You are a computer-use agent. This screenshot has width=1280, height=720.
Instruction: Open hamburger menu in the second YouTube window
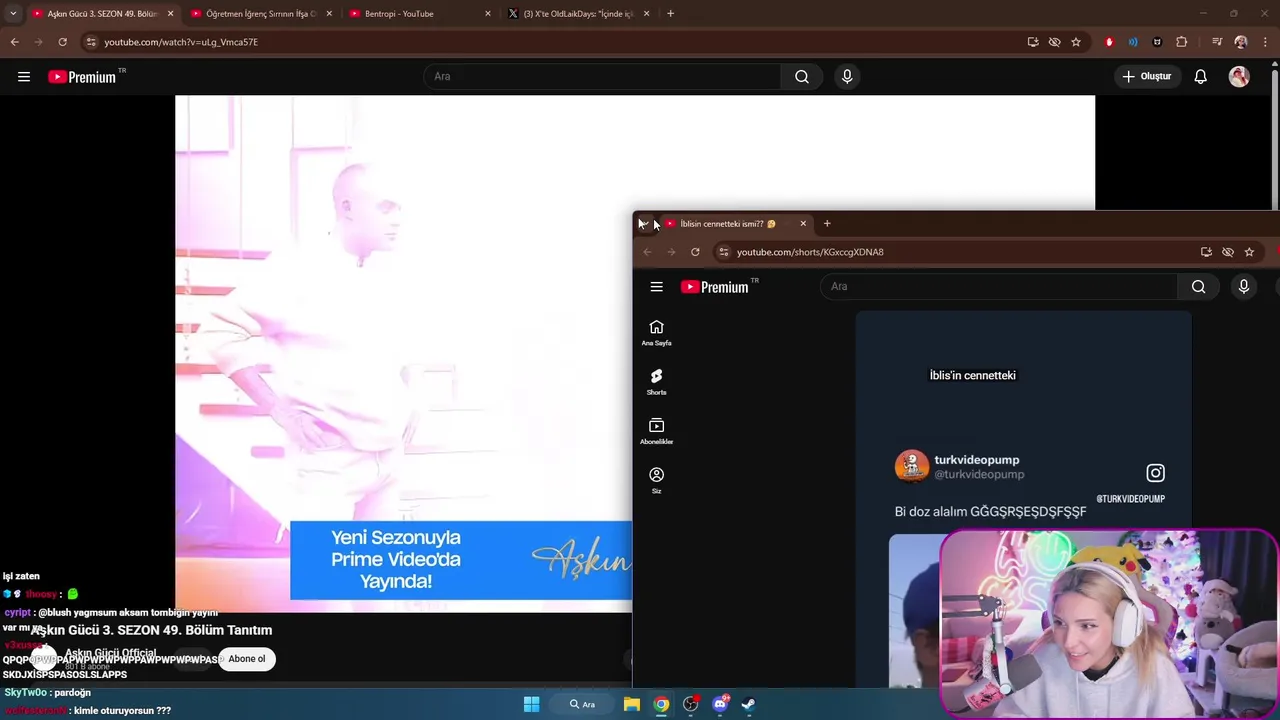(656, 287)
